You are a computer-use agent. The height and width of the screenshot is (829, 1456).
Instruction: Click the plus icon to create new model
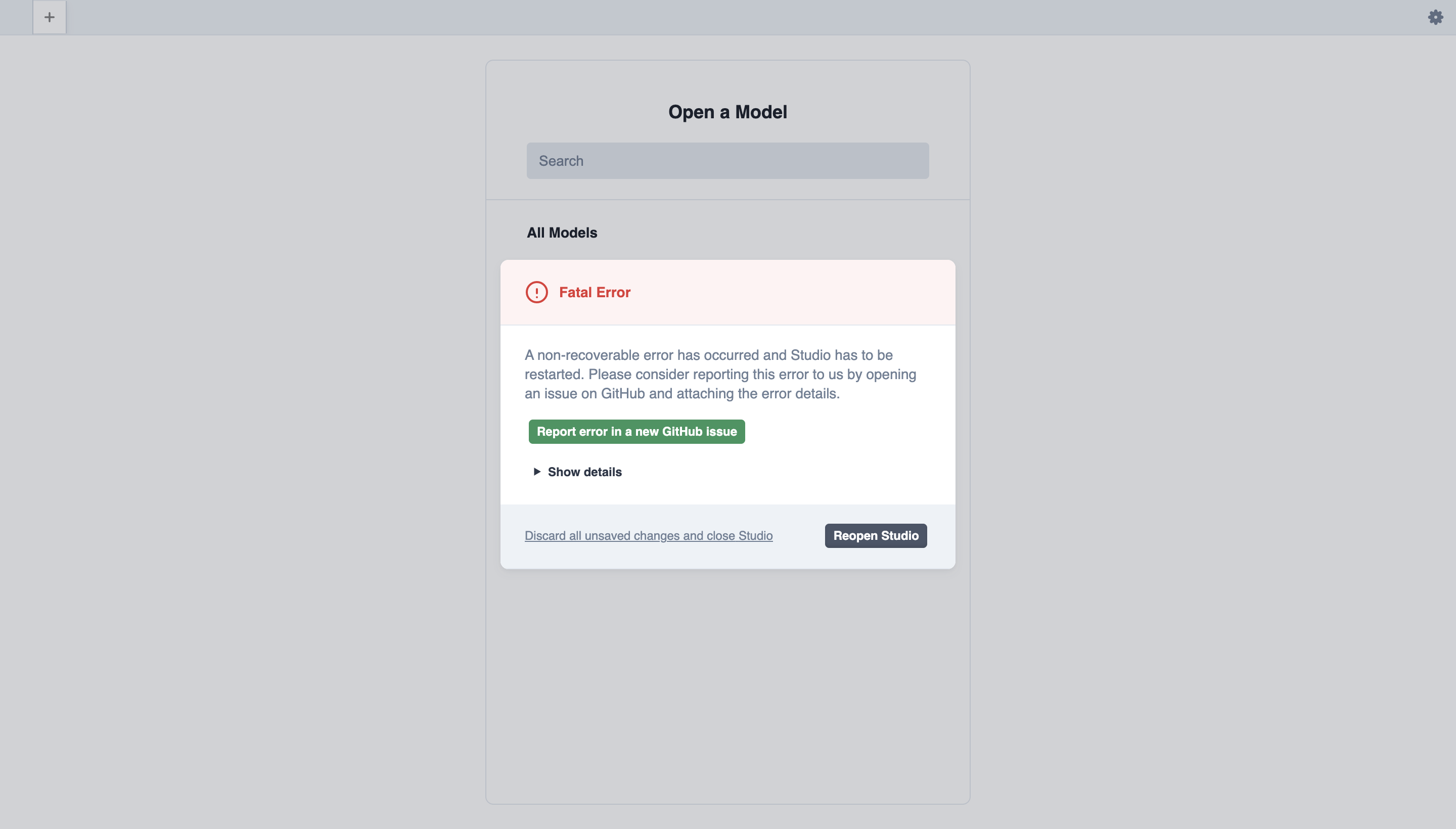click(49, 17)
